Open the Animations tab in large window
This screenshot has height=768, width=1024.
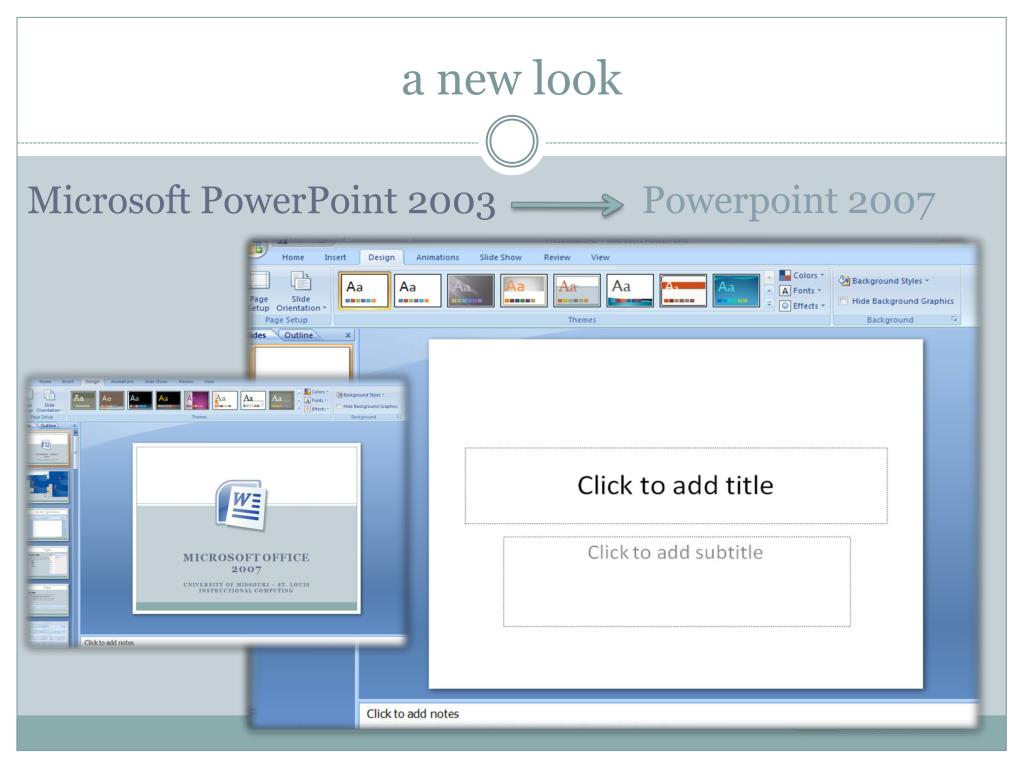(x=438, y=257)
